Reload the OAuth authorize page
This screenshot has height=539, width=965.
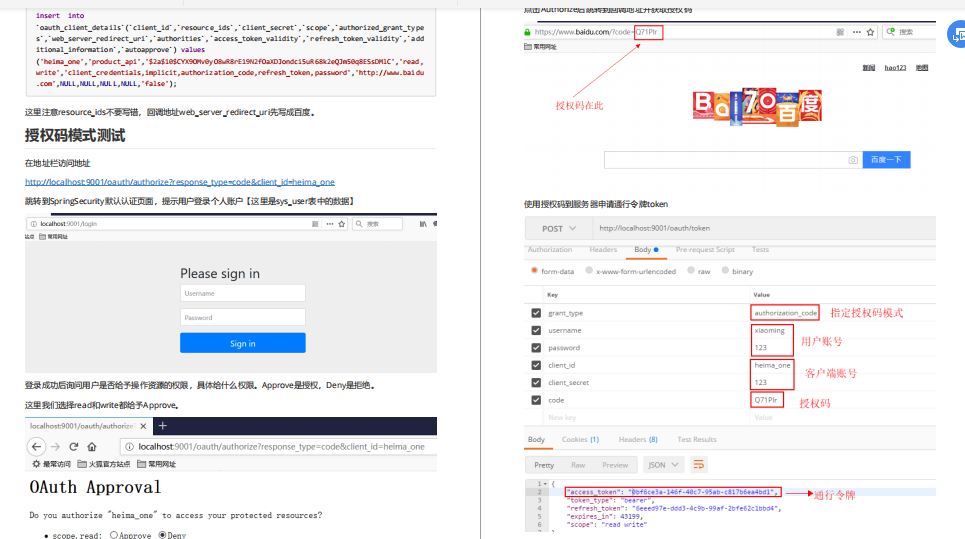pyautogui.click(x=74, y=447)
